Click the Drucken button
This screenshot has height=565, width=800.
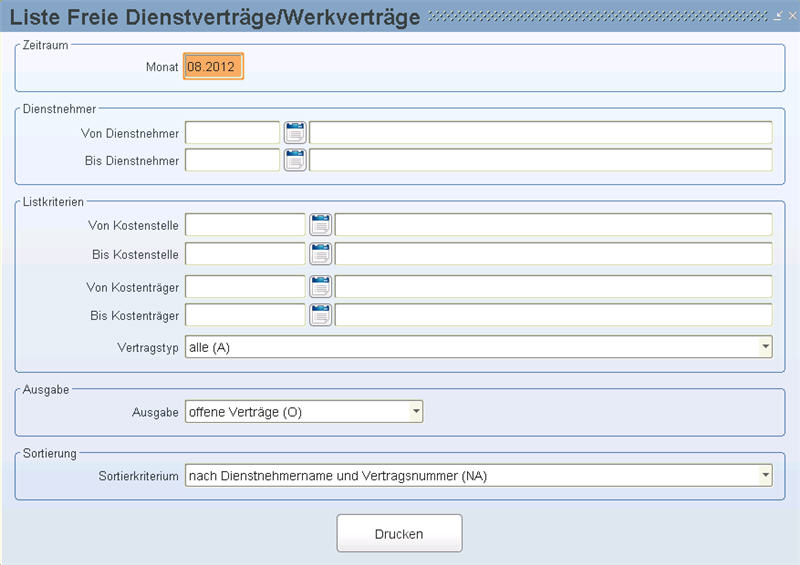(399, 533)
